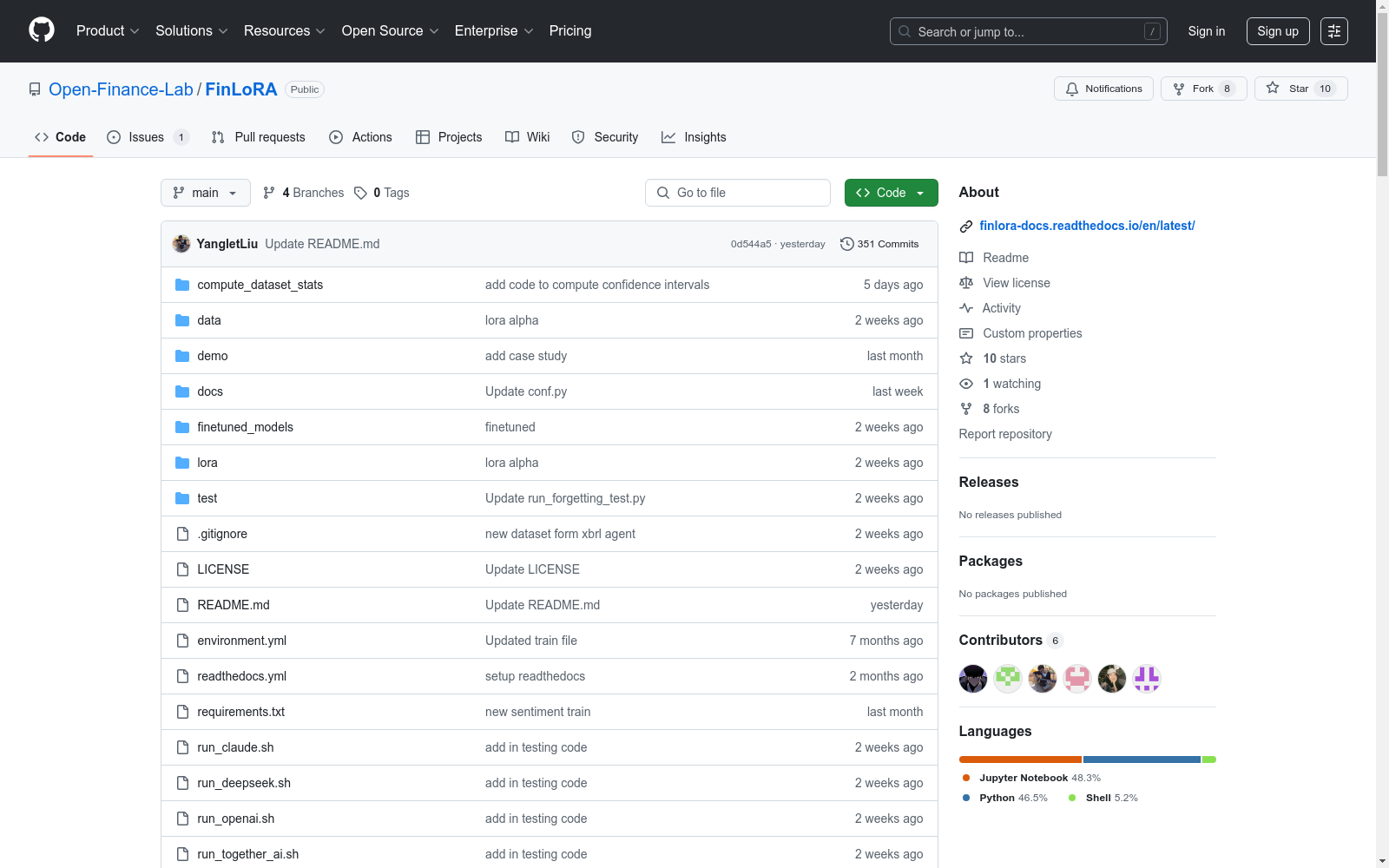Click YangletLiu's avatar in commit bar
Screen dimensions: 1389x868
click(x=181, y=244)
